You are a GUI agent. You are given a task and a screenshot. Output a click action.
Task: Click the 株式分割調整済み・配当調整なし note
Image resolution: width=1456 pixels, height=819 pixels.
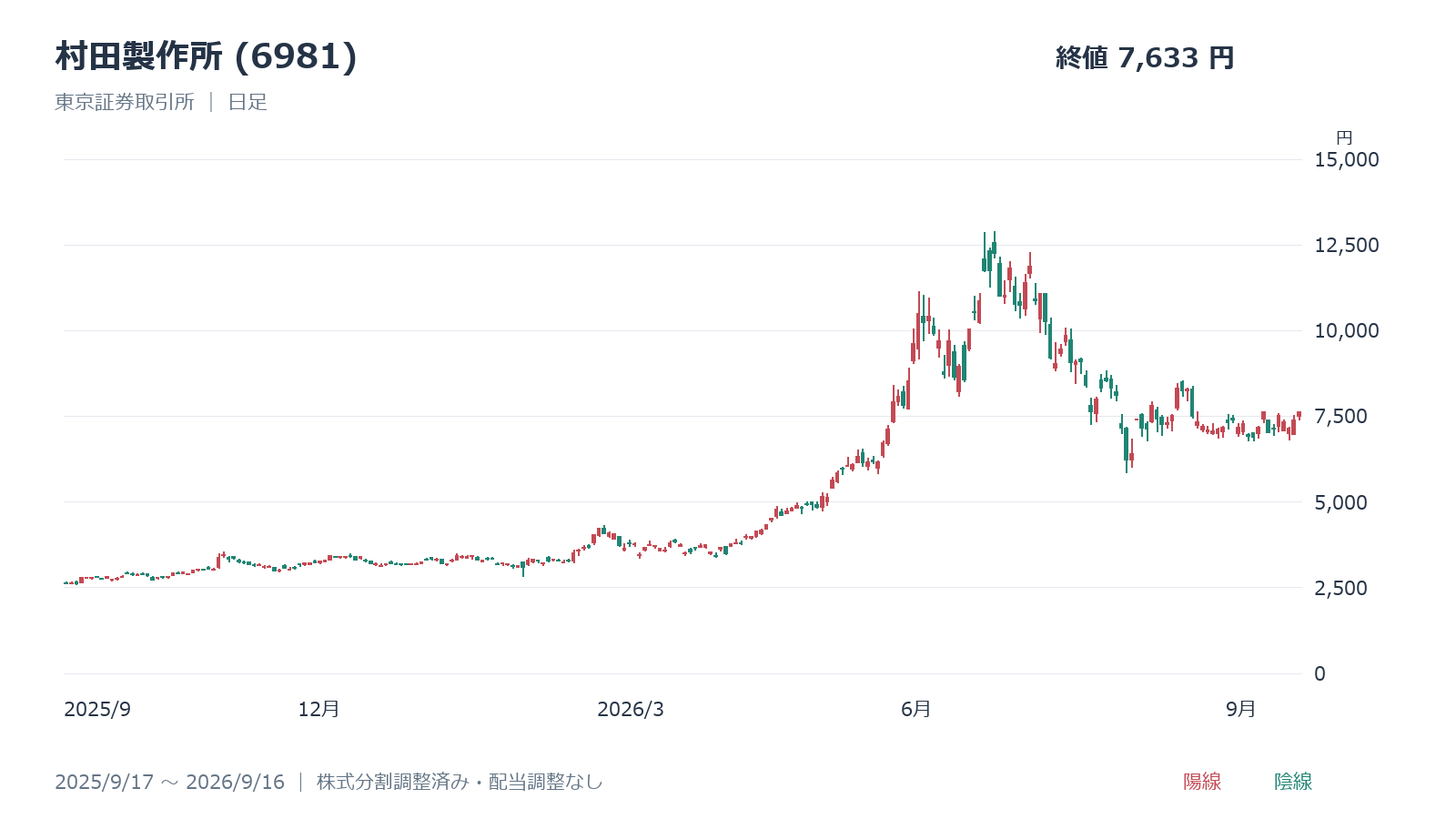pos(460,782)
